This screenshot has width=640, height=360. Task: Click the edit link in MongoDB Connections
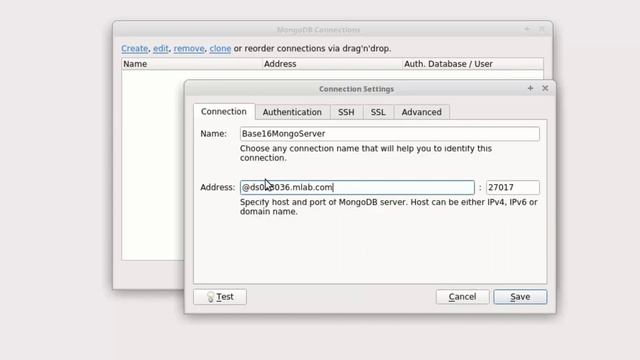click(x=161, y=49)
